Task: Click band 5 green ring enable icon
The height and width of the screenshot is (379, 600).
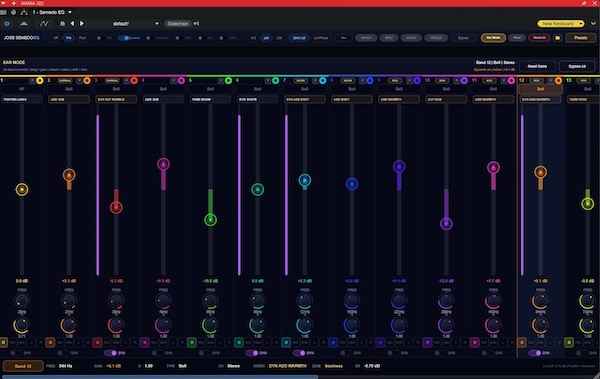Action: pyautogui.click(x=228, y=80)
